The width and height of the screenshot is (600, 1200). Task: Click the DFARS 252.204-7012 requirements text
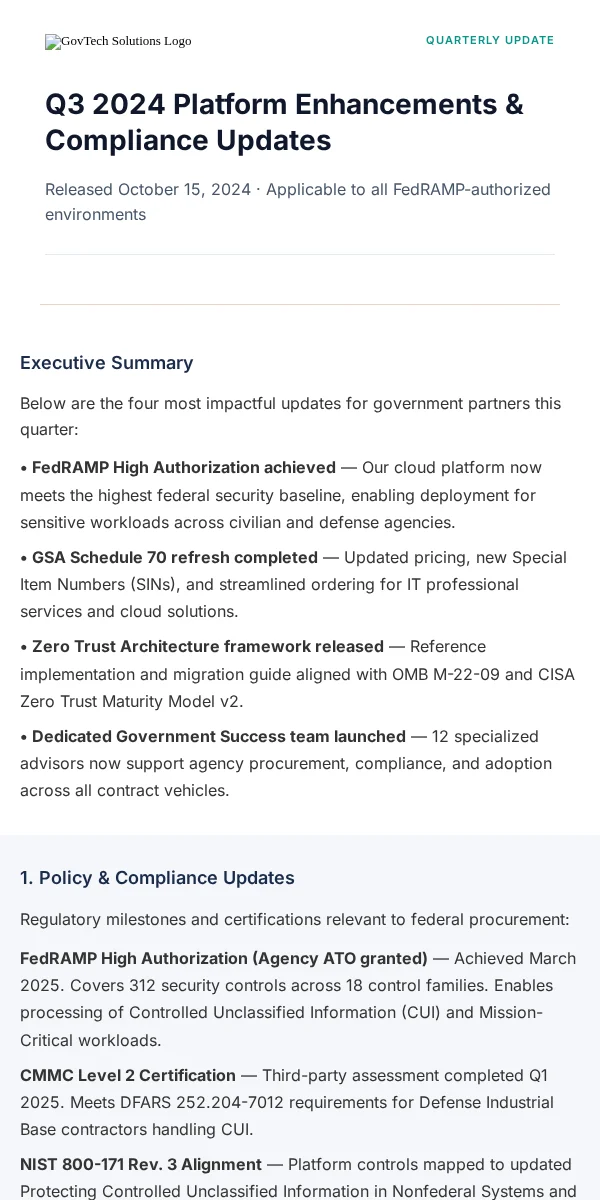point(291,1102)
